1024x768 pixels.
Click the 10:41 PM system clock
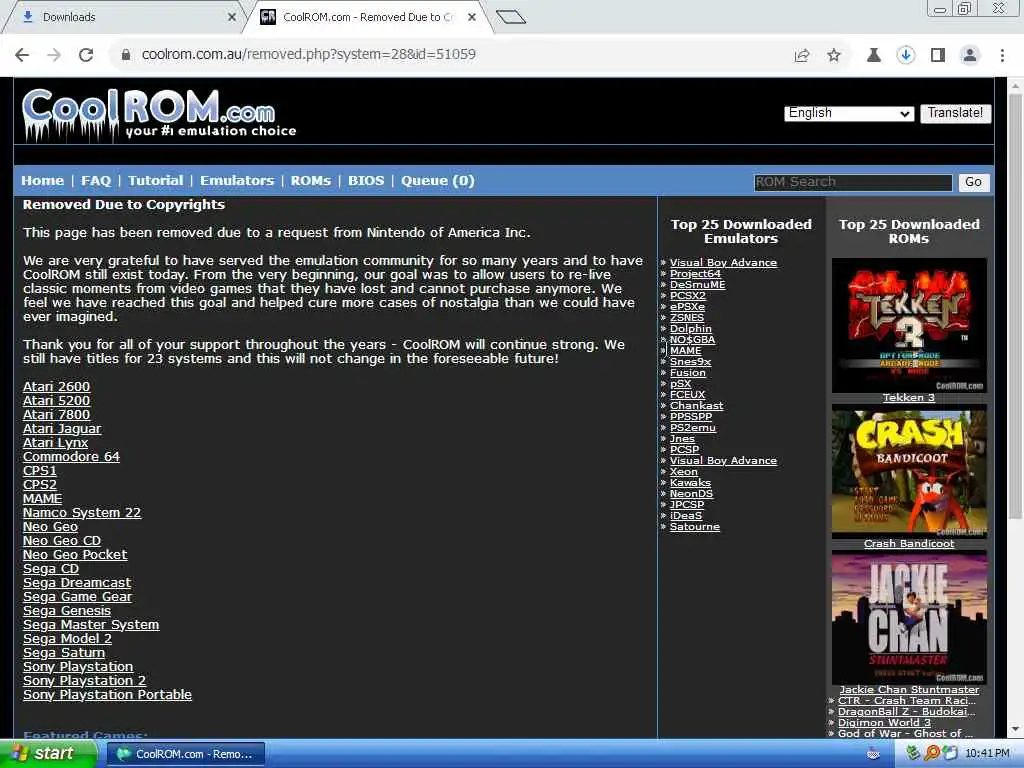(987, 754)
